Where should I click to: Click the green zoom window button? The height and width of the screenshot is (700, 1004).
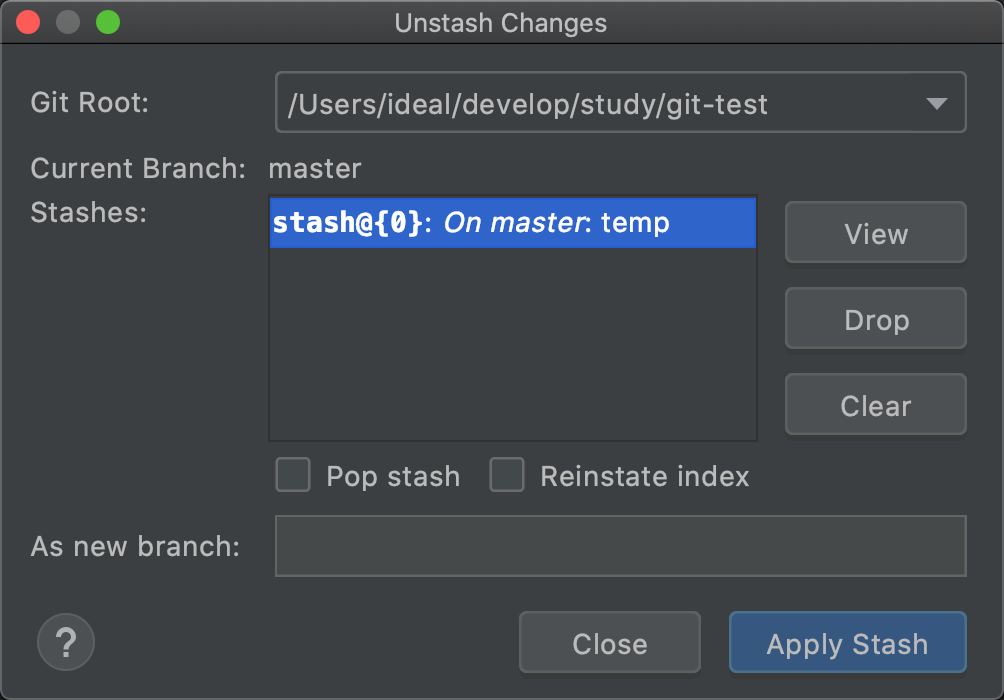pyautogui.click(x=108, y=22)
